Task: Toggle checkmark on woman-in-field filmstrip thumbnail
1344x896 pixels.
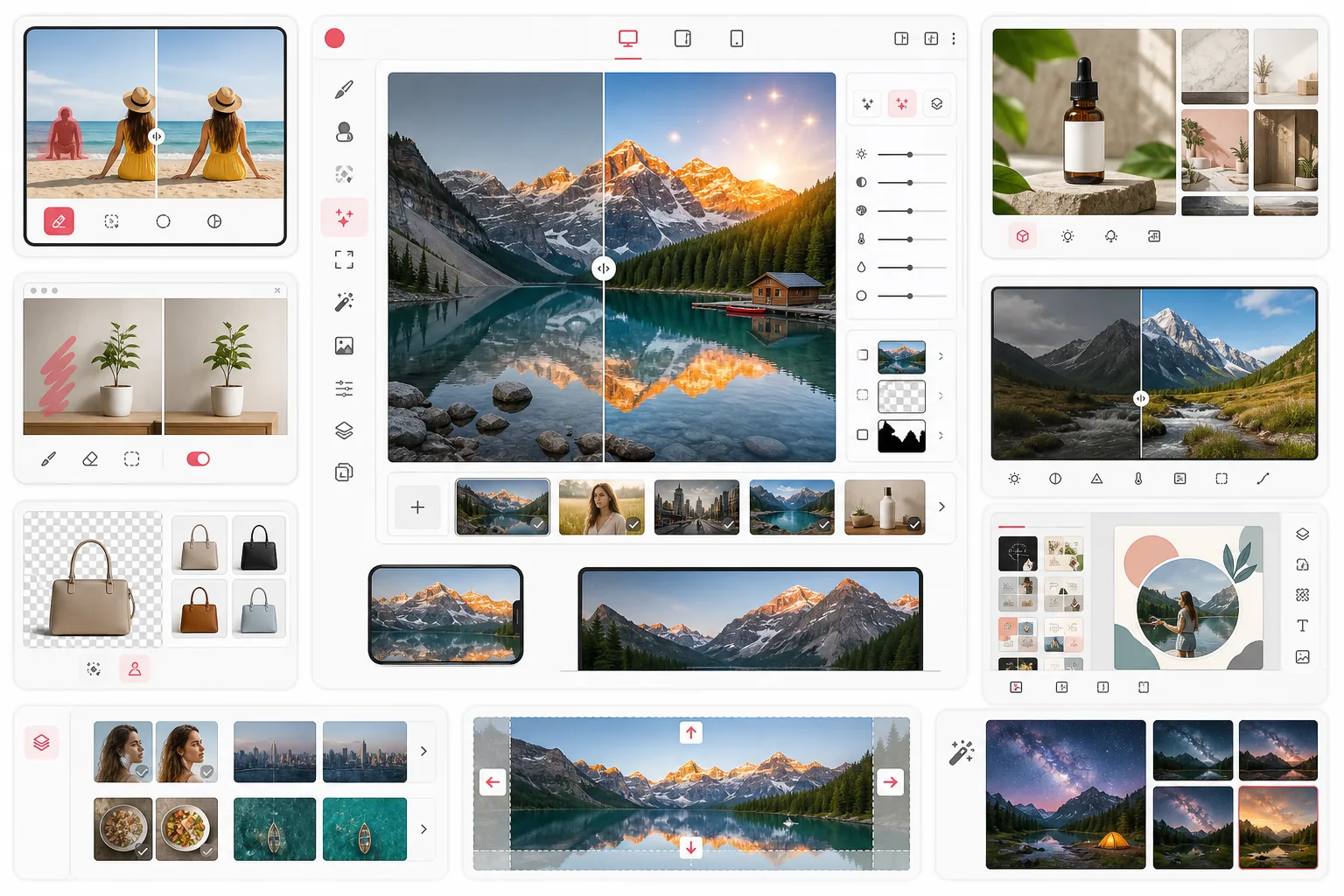Action: pos(633,524)
